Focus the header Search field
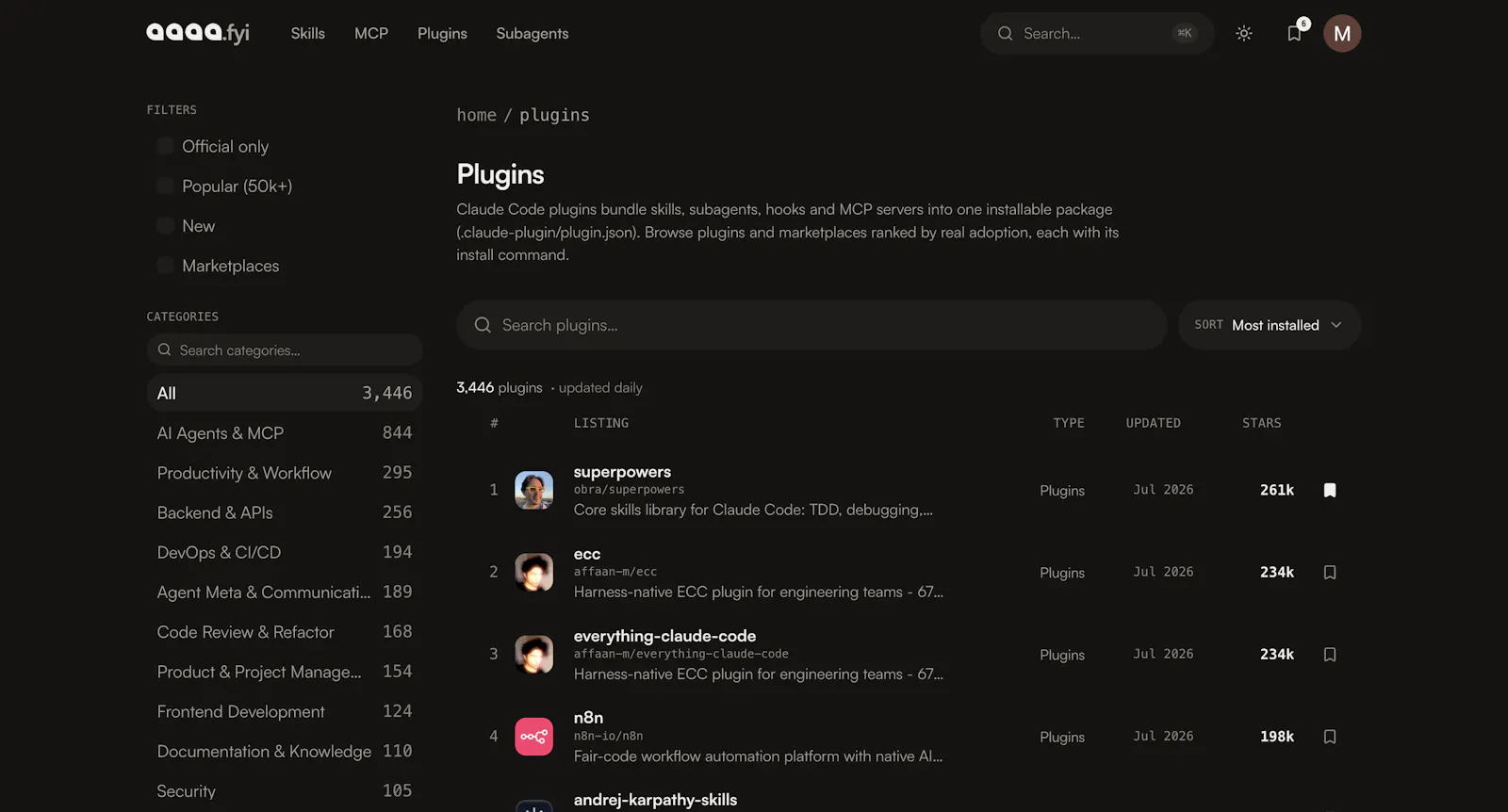The height and width of the screenshot is (812, 1508). point(1097,33)
